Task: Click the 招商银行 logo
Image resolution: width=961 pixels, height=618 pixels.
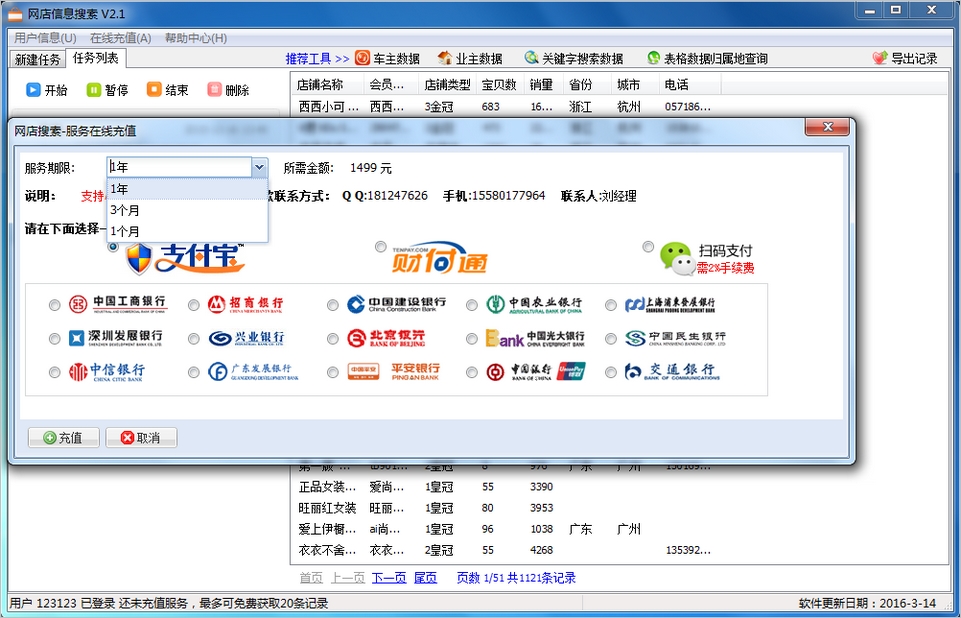Action: [x=245, y=304]
